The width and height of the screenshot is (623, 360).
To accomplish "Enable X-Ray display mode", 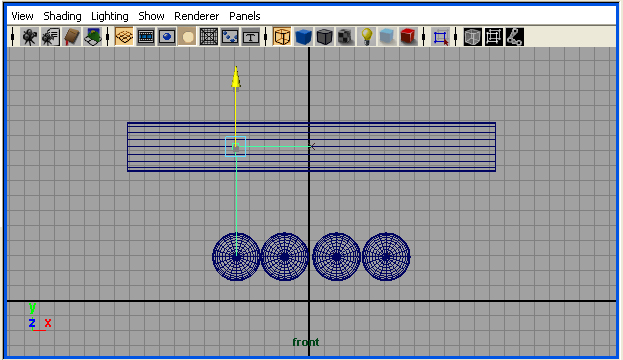I will point(472,37).
